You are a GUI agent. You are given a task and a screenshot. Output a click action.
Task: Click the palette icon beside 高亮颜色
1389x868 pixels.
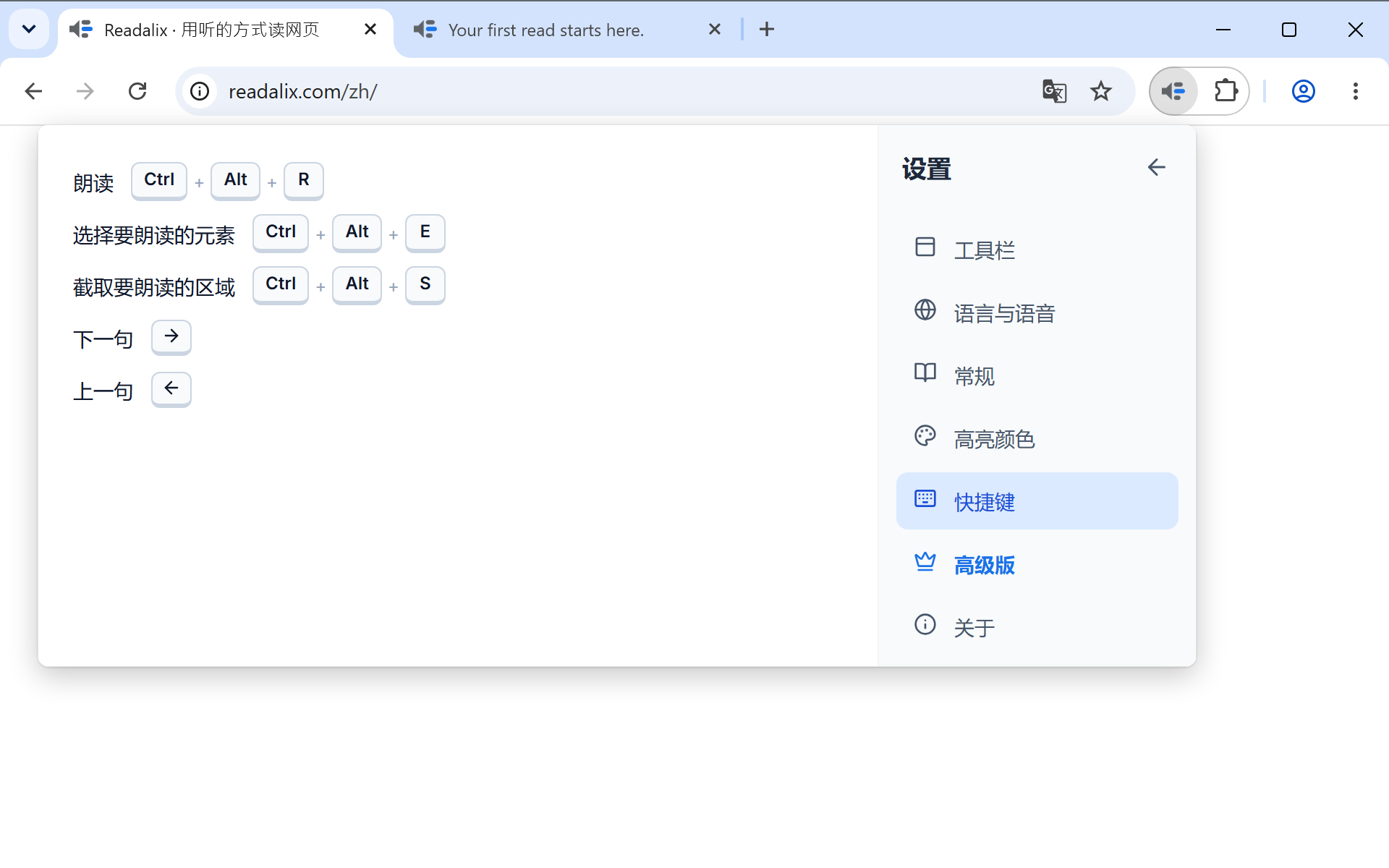[925, 435]
